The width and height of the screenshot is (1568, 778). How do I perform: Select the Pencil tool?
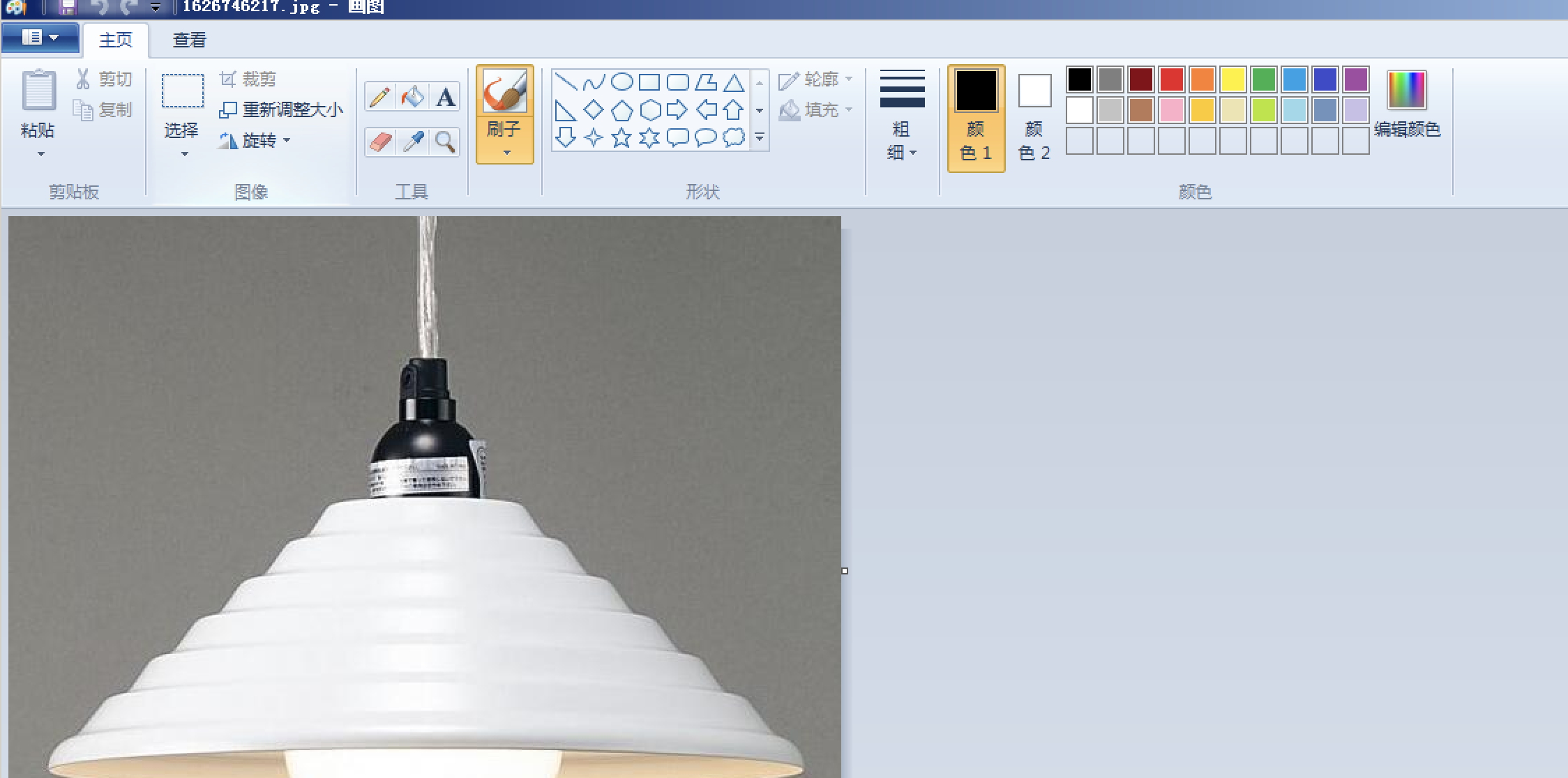(x=379, y=97)
